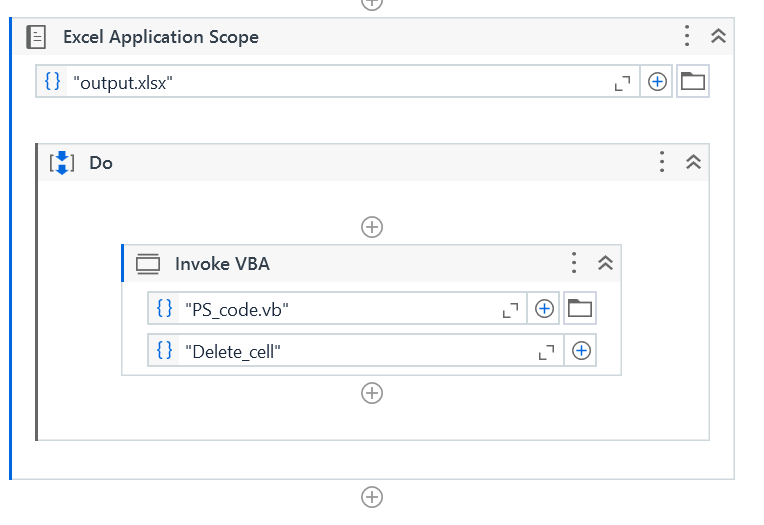Add activity above Invoke VBA
The image size is (764, 525).
point(372,227)
